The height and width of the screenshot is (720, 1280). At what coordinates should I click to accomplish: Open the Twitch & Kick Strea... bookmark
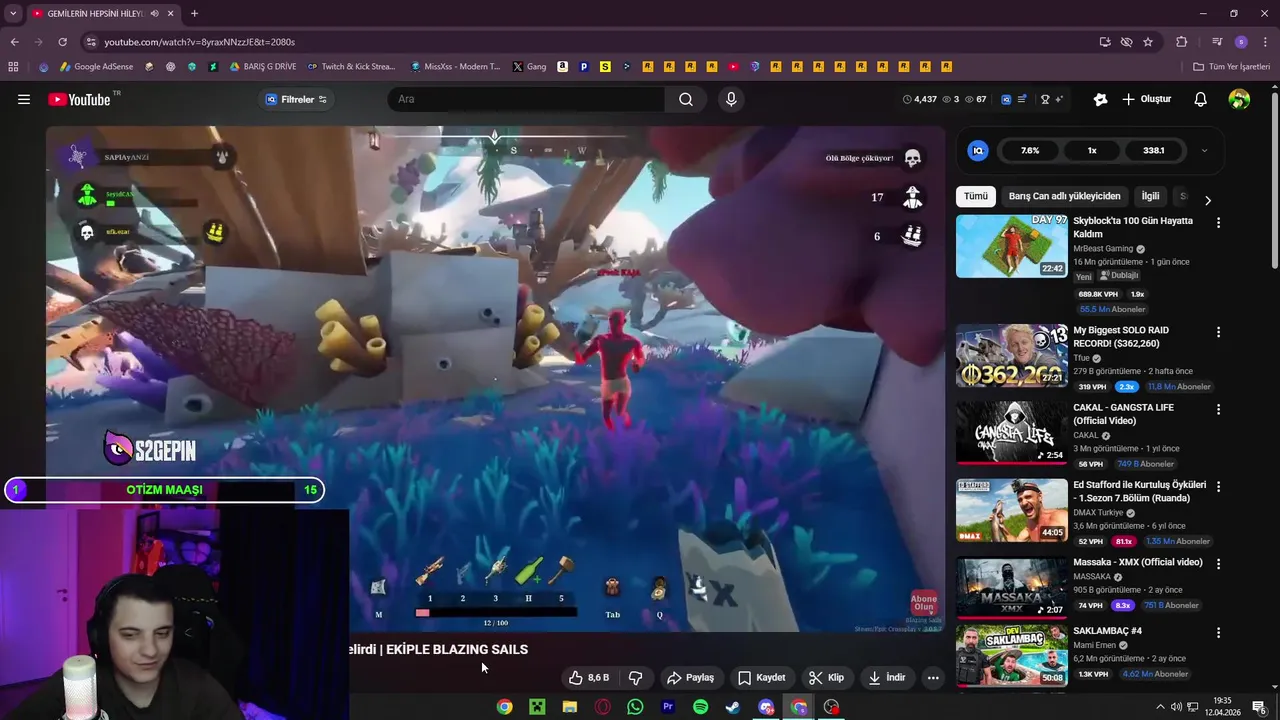click(351, 67)
